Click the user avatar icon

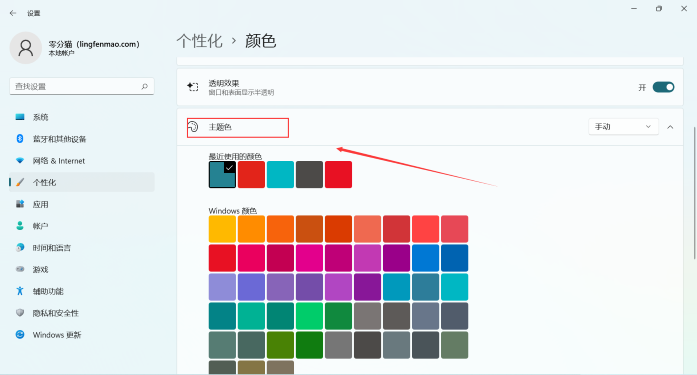pos(26,48)
